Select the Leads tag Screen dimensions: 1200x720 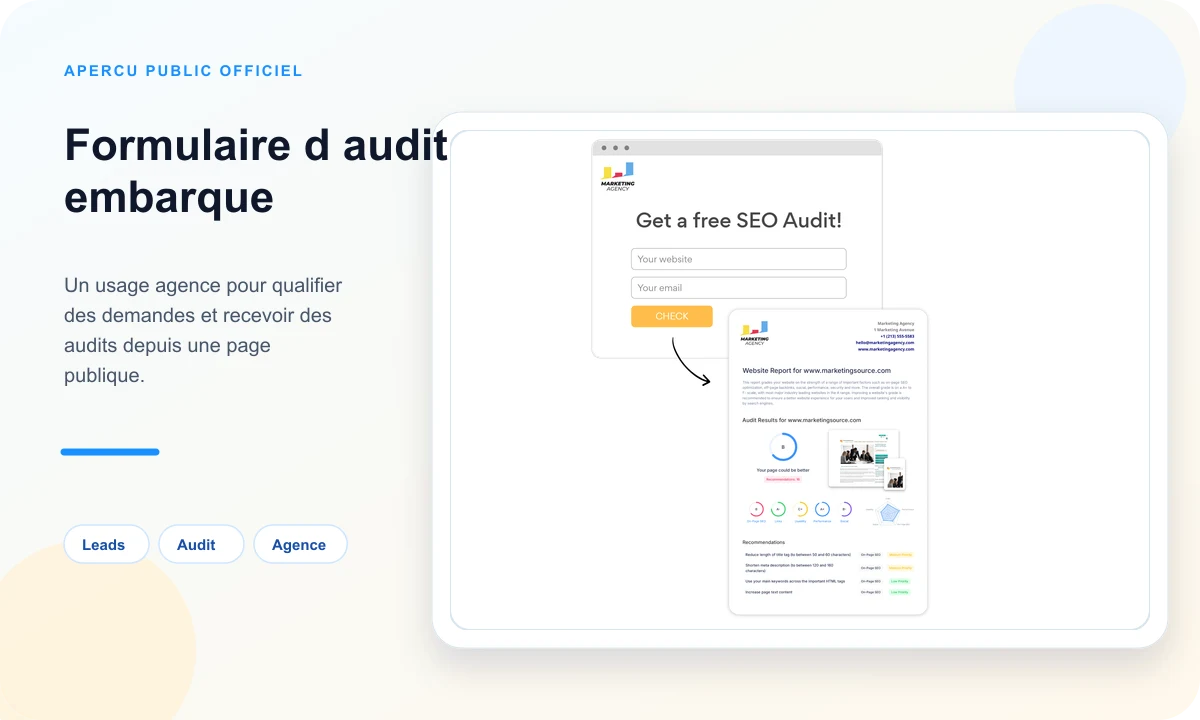[x=106, y=545]
